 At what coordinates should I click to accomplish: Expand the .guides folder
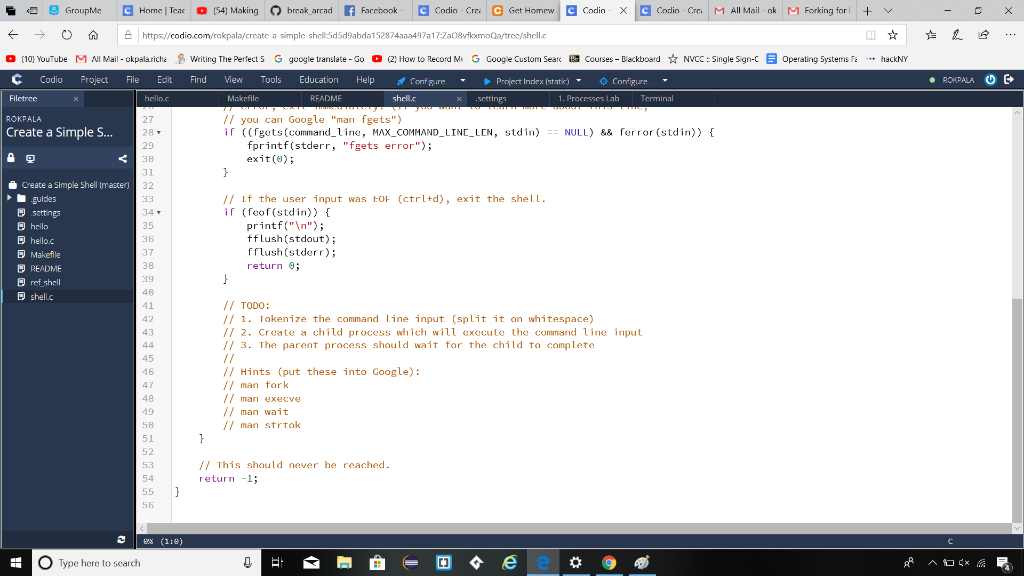[9, 198]
